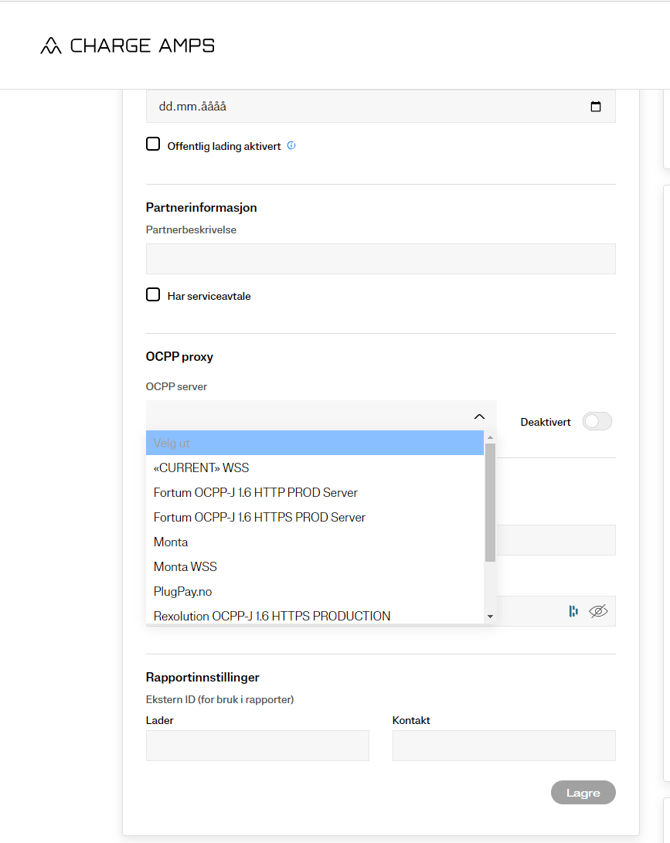The width and height of the screenshot is (670, 843).
Task: Select Monta WSS from the list
Action: click(185, 567)
